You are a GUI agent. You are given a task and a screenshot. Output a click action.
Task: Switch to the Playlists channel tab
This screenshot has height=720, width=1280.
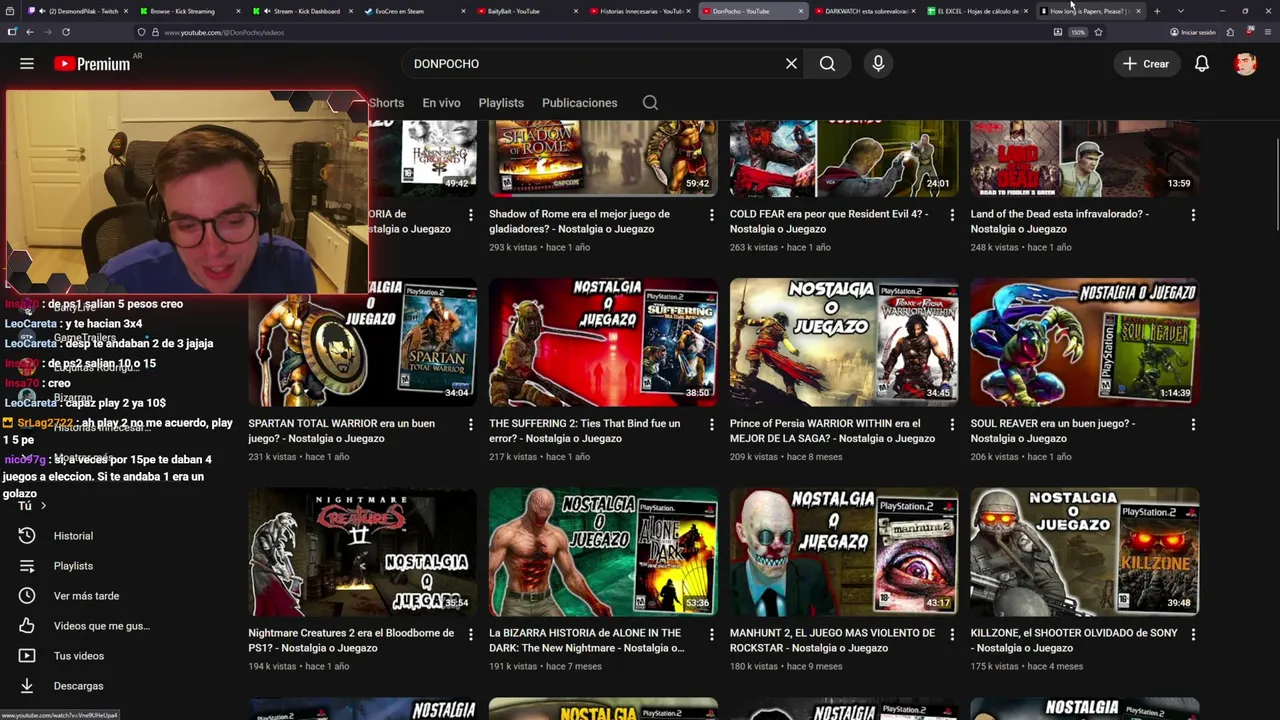(x=501, y=103)
